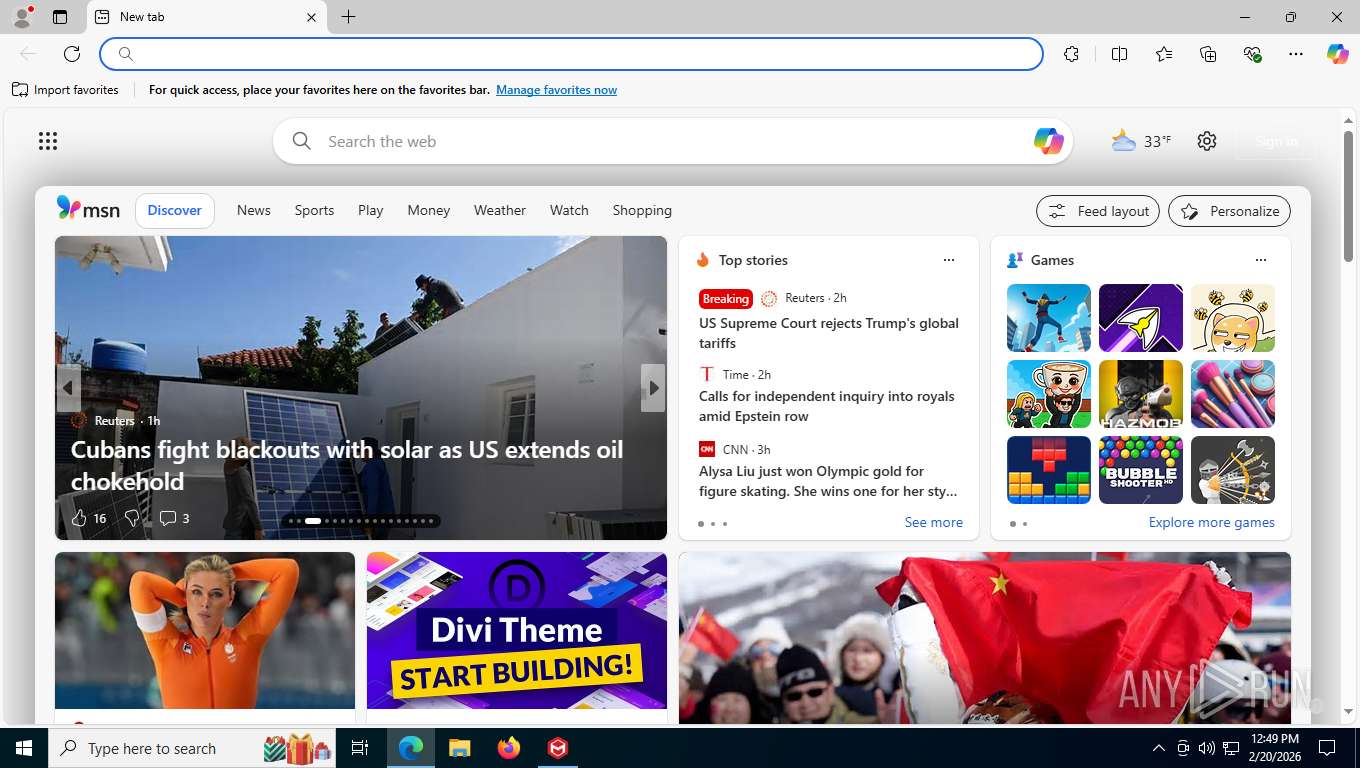This screenshot has width=1360, height=768.
Task: Open page settings gear
Action: click(1207, 141)
